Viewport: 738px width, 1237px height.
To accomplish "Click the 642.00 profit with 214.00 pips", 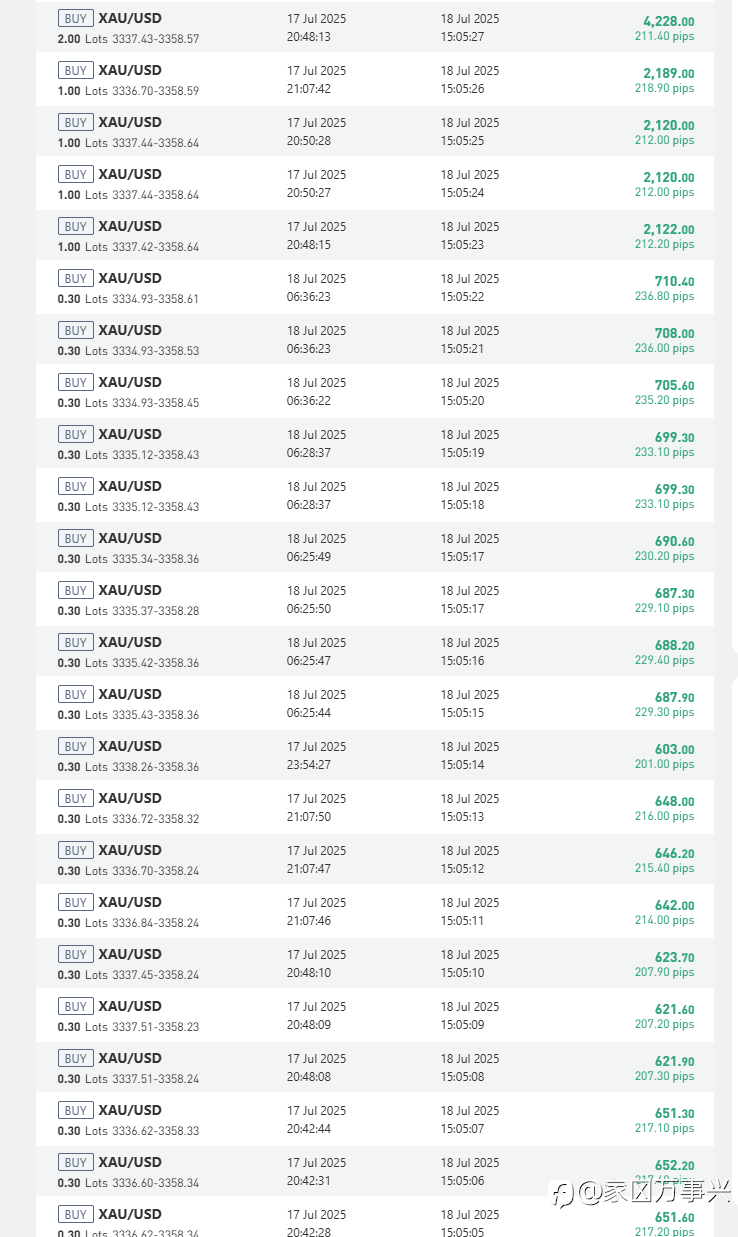I will 674,905.
